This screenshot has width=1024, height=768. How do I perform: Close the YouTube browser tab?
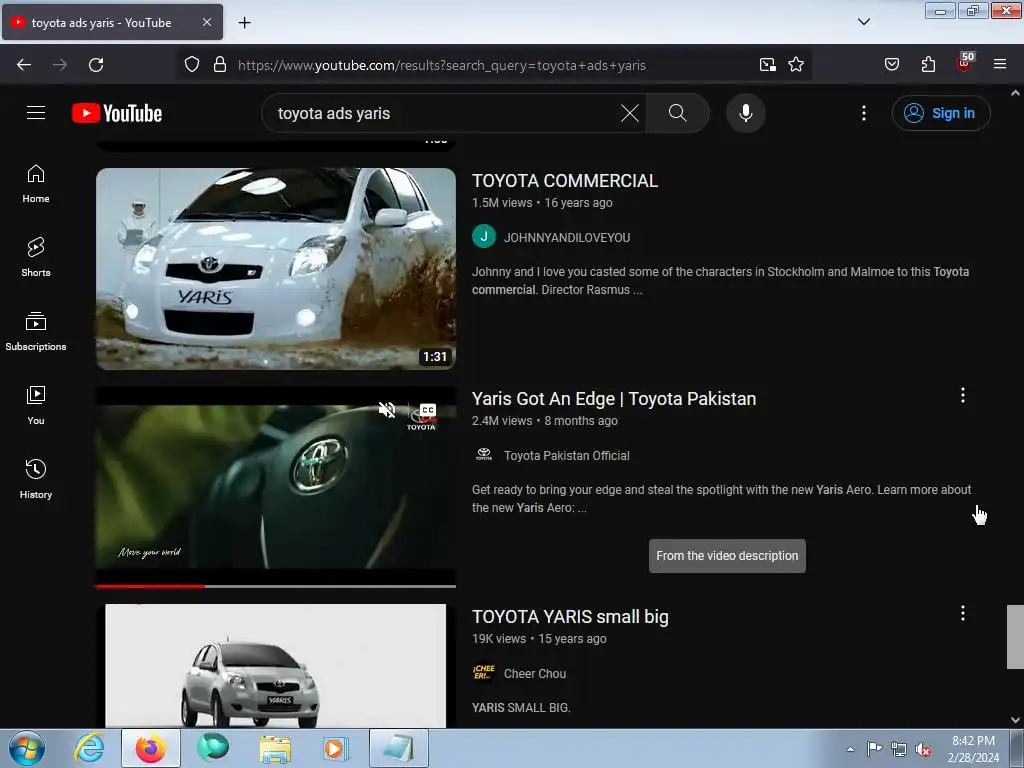click(207, 22)
